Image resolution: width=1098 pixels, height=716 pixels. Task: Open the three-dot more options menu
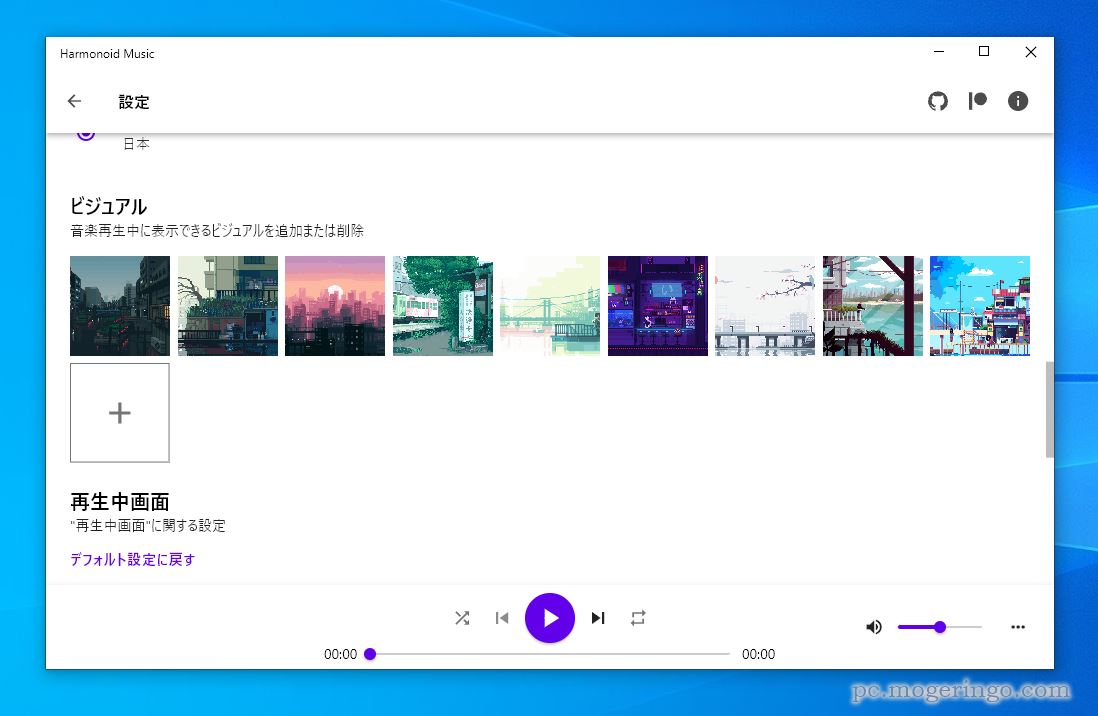1018,627
